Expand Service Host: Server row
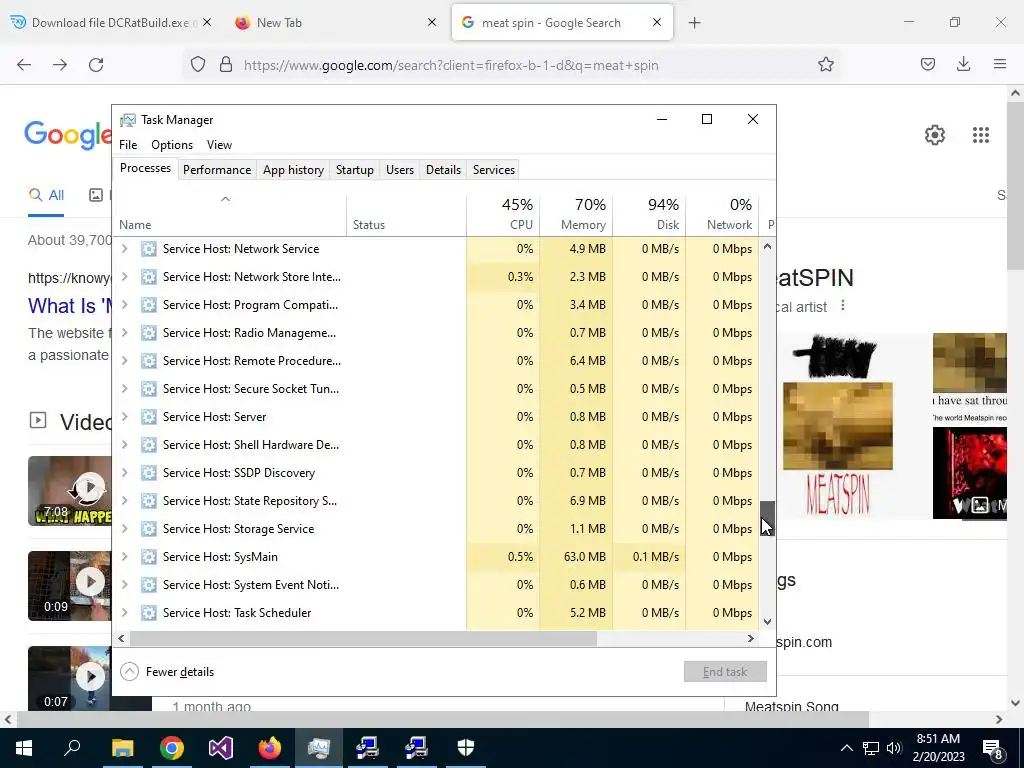The width and height of the screenshot is (1024, 768). (125, 417)
